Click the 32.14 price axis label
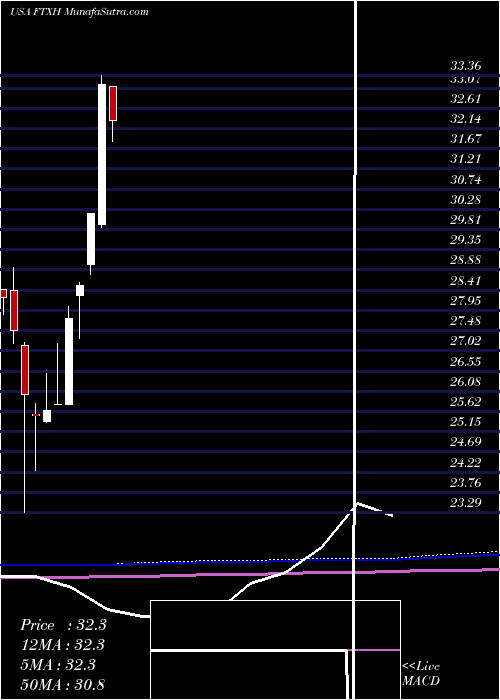Screen dimensions: 500x700 tap(466, 119)
